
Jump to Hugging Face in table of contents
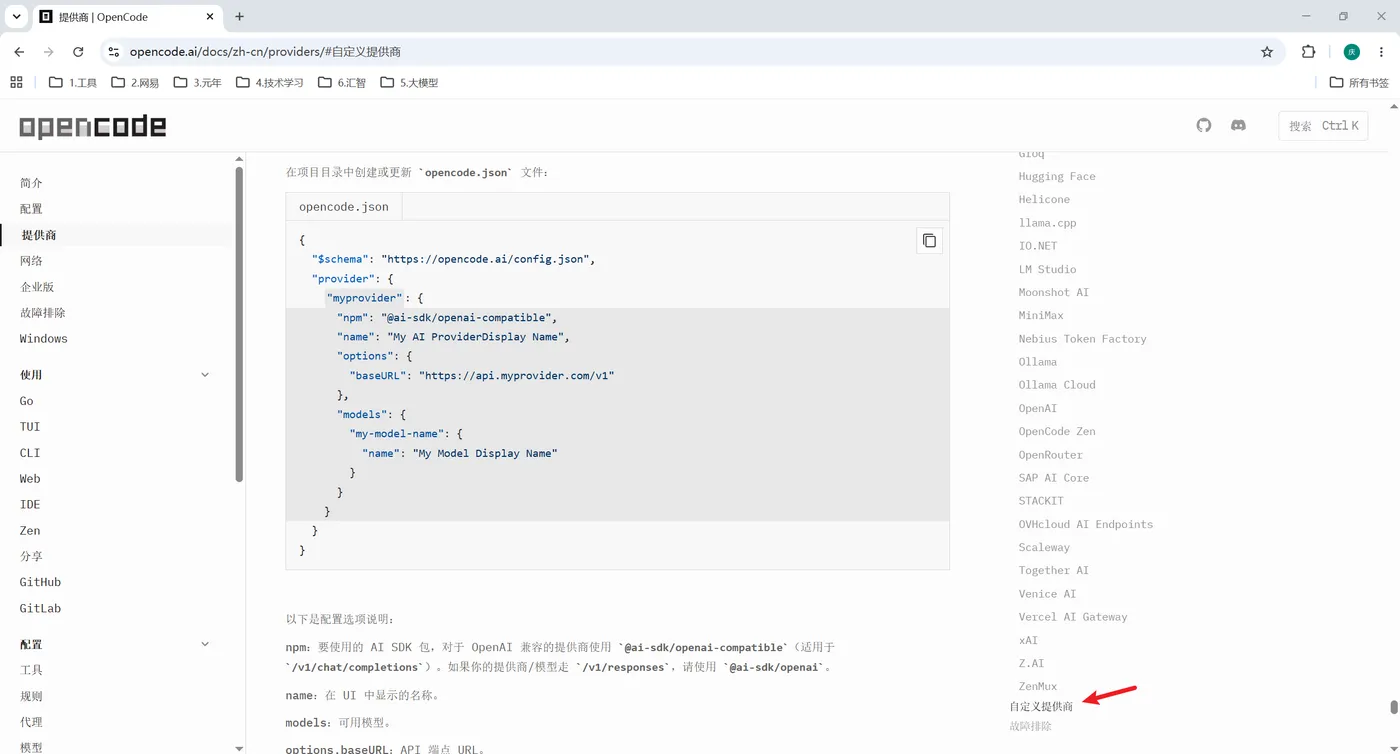(x=1057, y=176)
